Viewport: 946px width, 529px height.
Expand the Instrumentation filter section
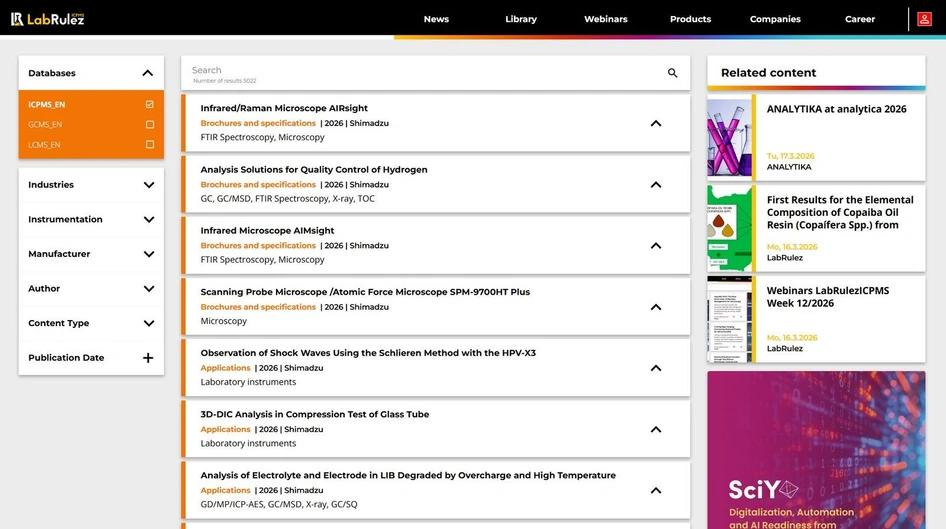[148, 220]
